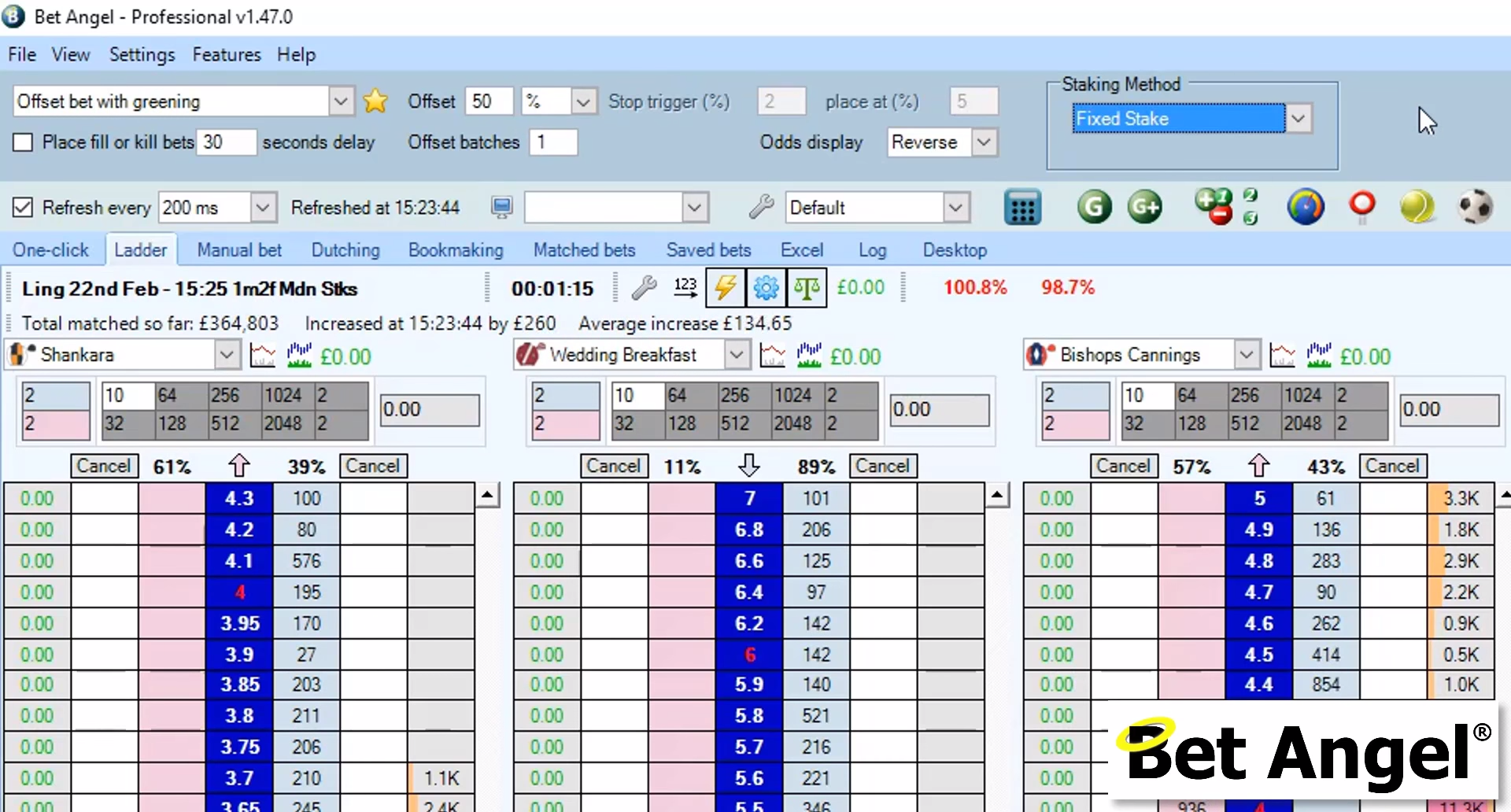Click the green G+ icon
This screenshot has height=812, width=1511.
click(x=1145, y=208)
